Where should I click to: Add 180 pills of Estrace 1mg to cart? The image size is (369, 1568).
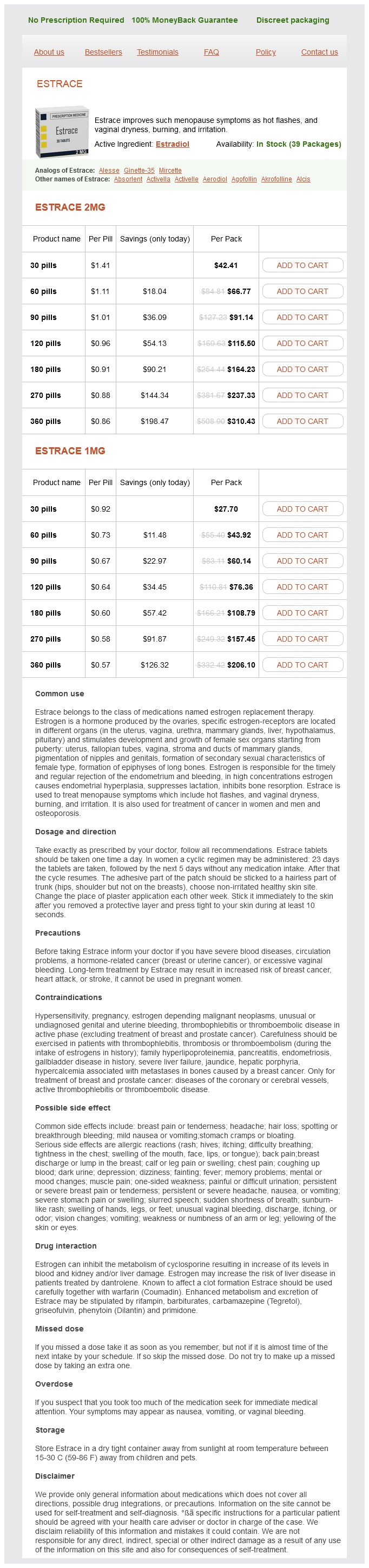click(x=302, y=613)
